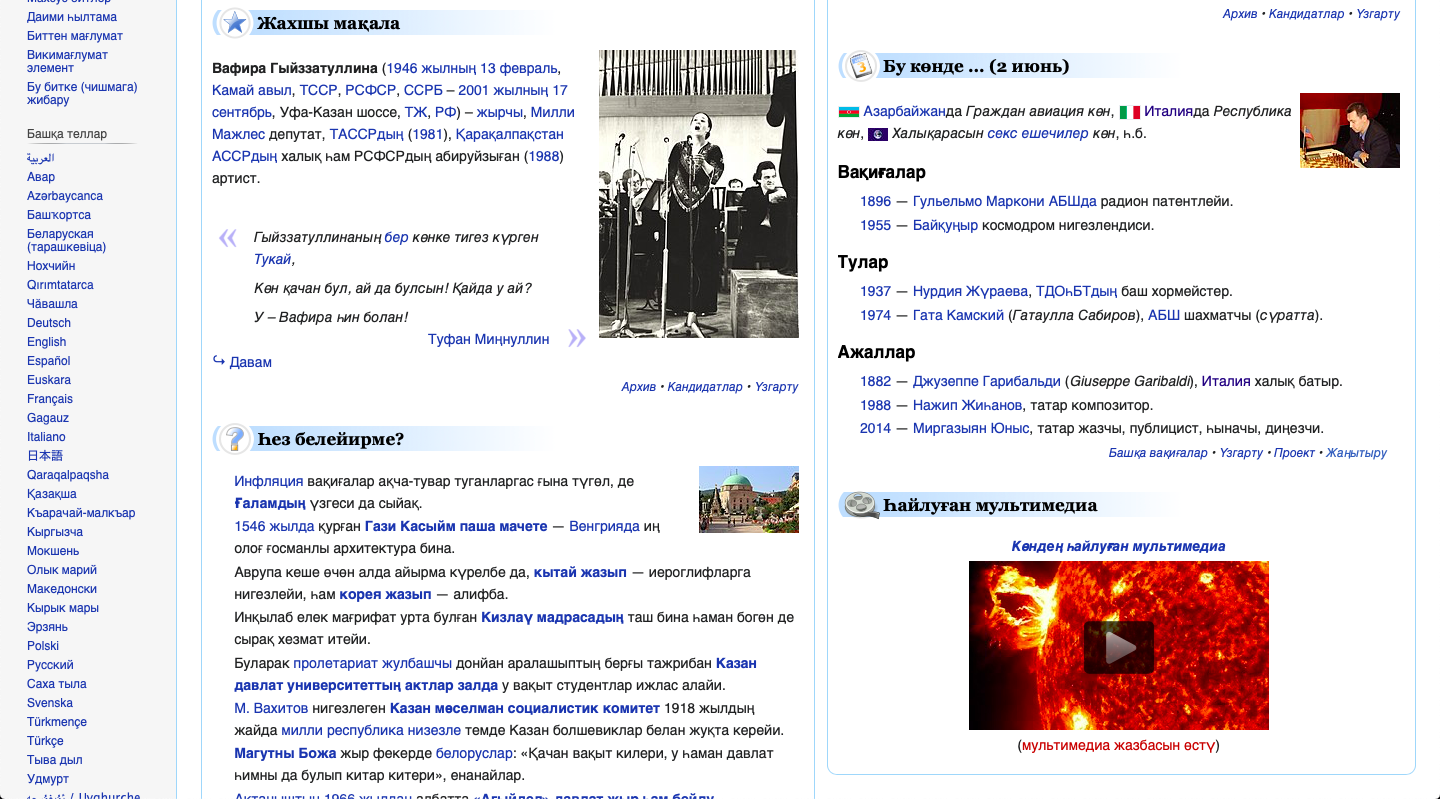
Task: Open Кандидатлар under the featured article
Action: (705, 387)
